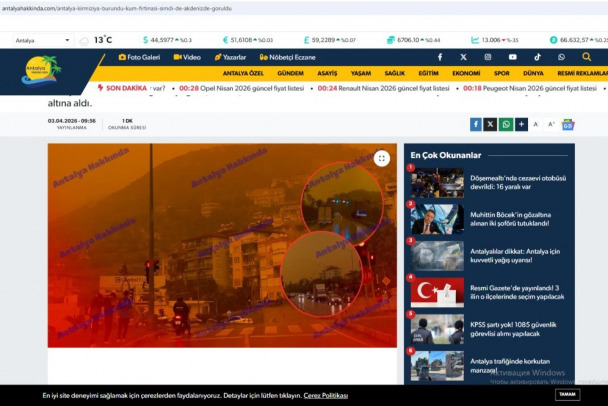Increase article font size
608x406 pixels.
[551, 124]
